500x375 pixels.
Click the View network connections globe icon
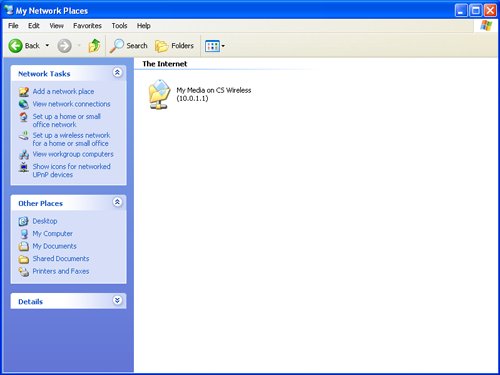[24, 104]
